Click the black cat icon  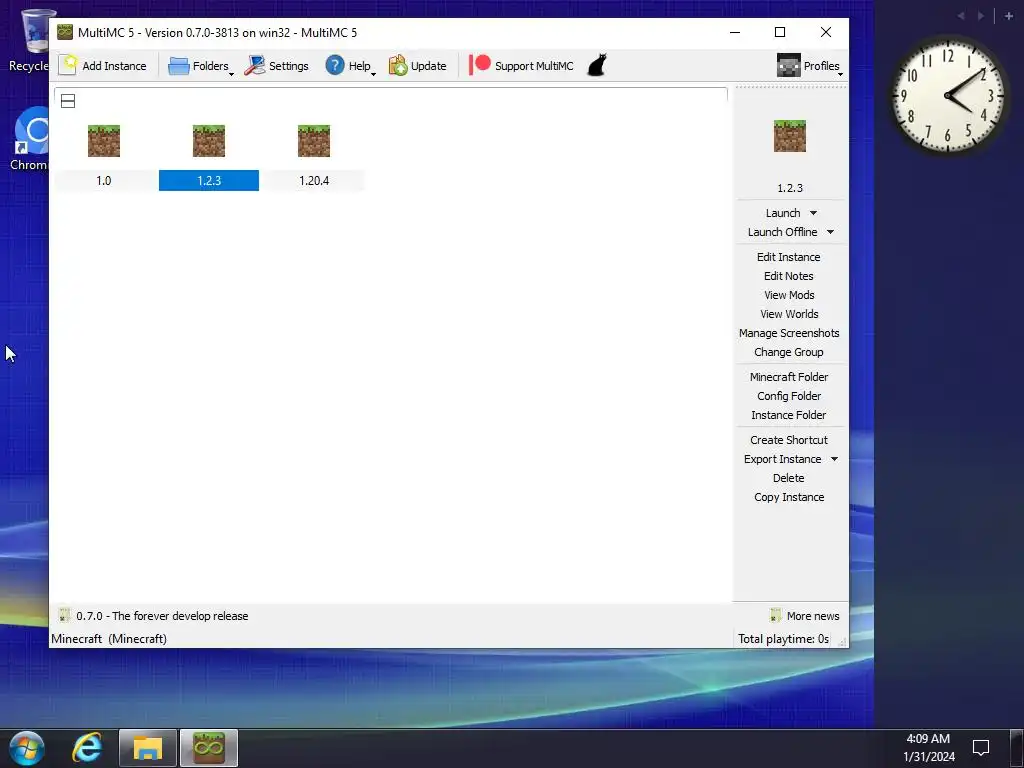point(597,65)
